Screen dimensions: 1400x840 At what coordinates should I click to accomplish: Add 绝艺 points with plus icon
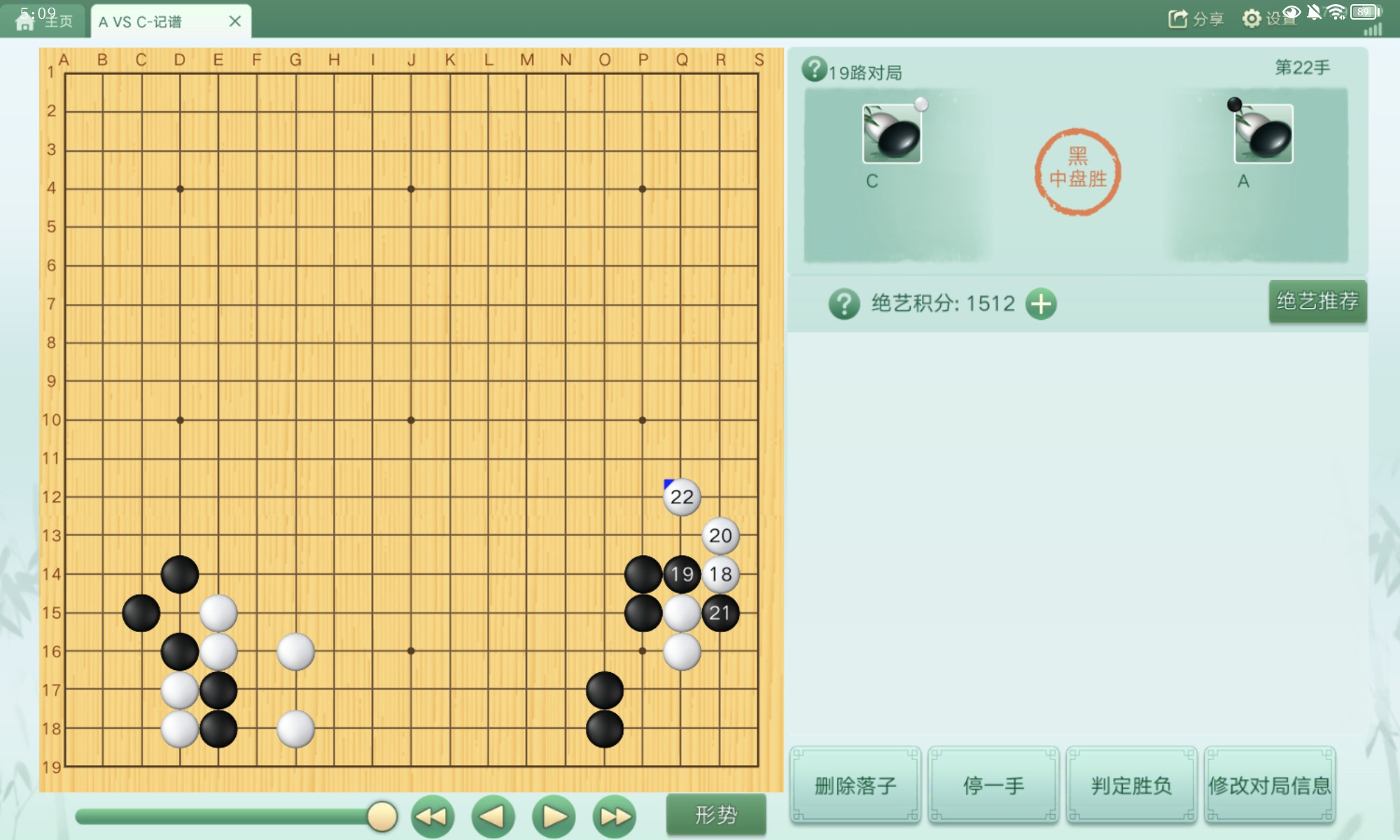coord(1041,304)
